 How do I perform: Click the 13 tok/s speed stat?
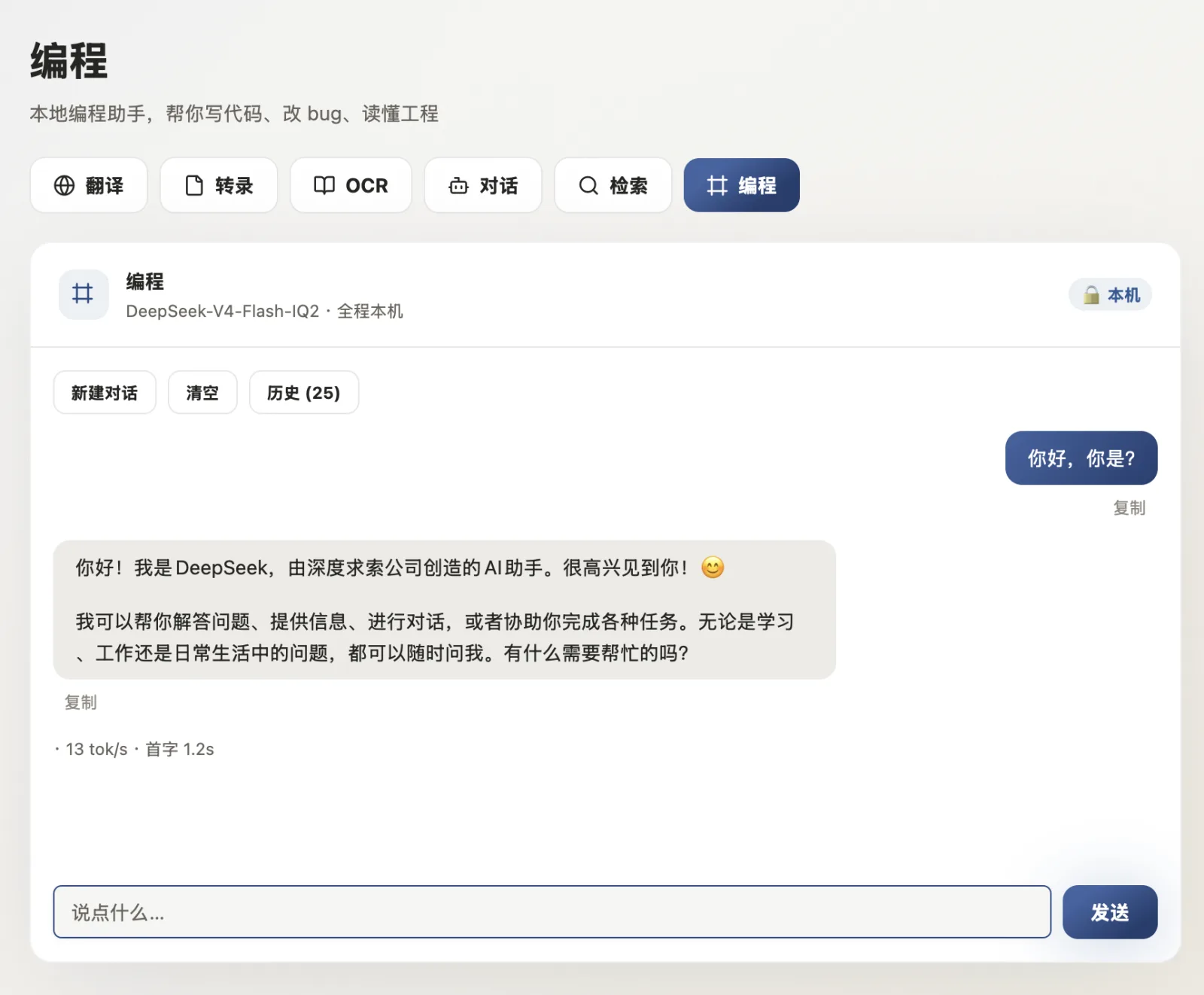point(96,750)
